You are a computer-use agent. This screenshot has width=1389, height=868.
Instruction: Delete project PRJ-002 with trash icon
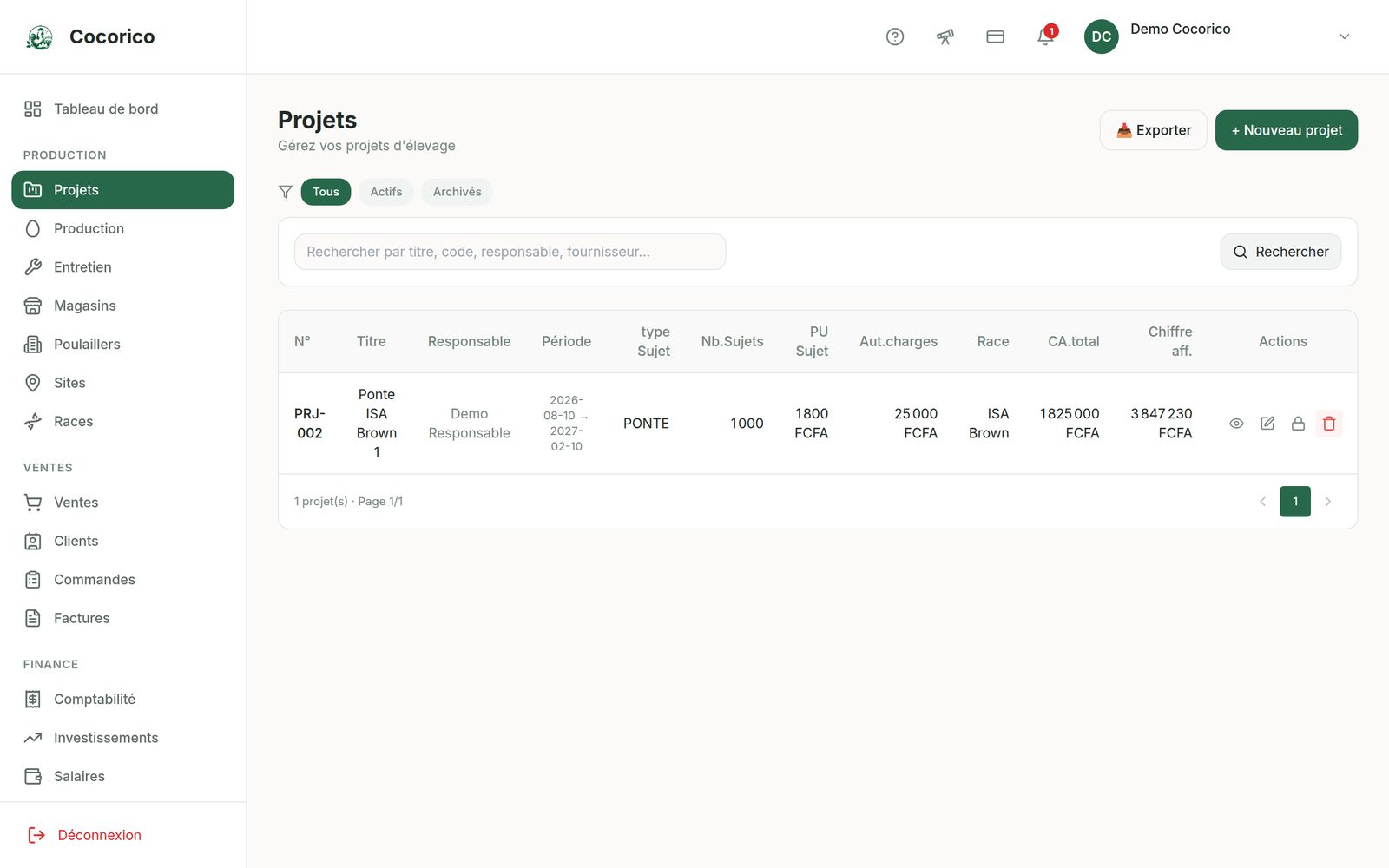pyautogui.click(x=1329, y=424)
